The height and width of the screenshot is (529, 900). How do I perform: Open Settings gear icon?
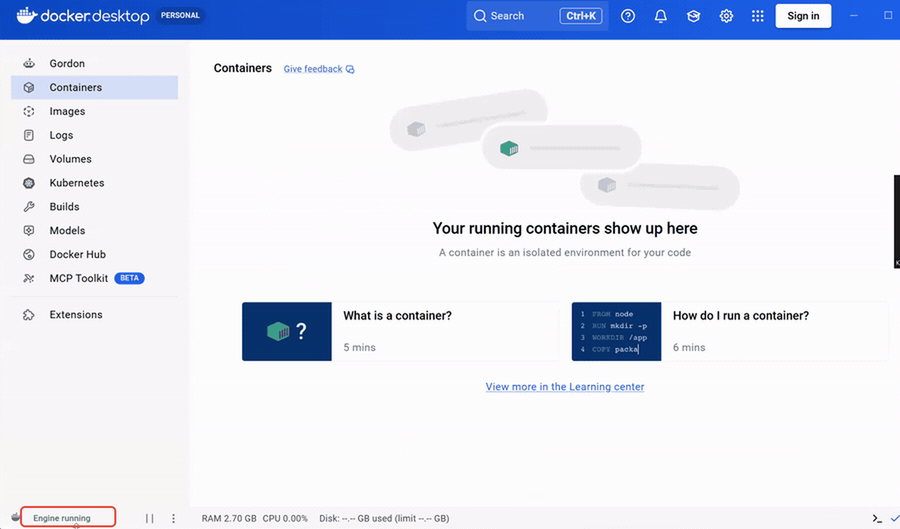(x=726, y=16)
